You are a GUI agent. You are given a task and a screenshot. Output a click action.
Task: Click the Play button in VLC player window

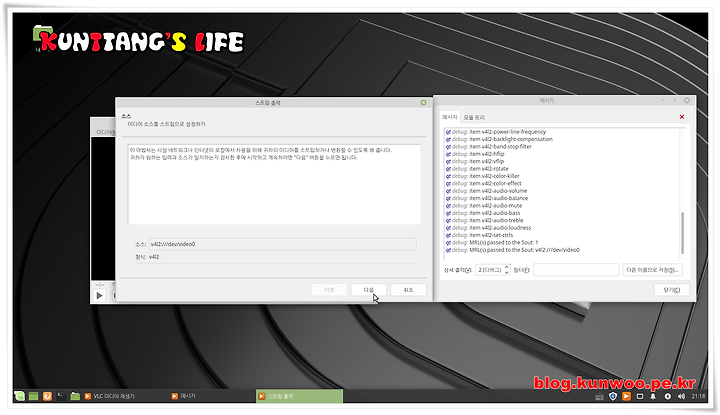coord(99,296)
